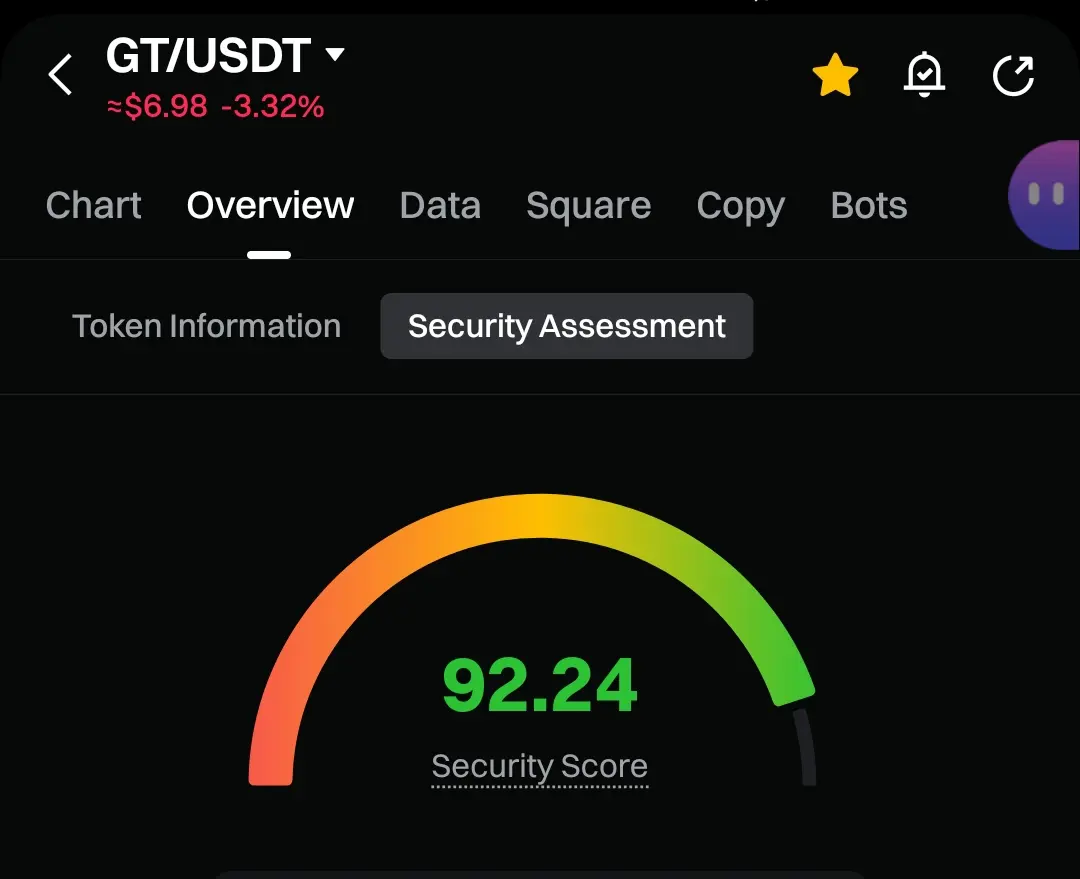Open price alert bell icon
1080x879 pixels.
tap(924, 74)
